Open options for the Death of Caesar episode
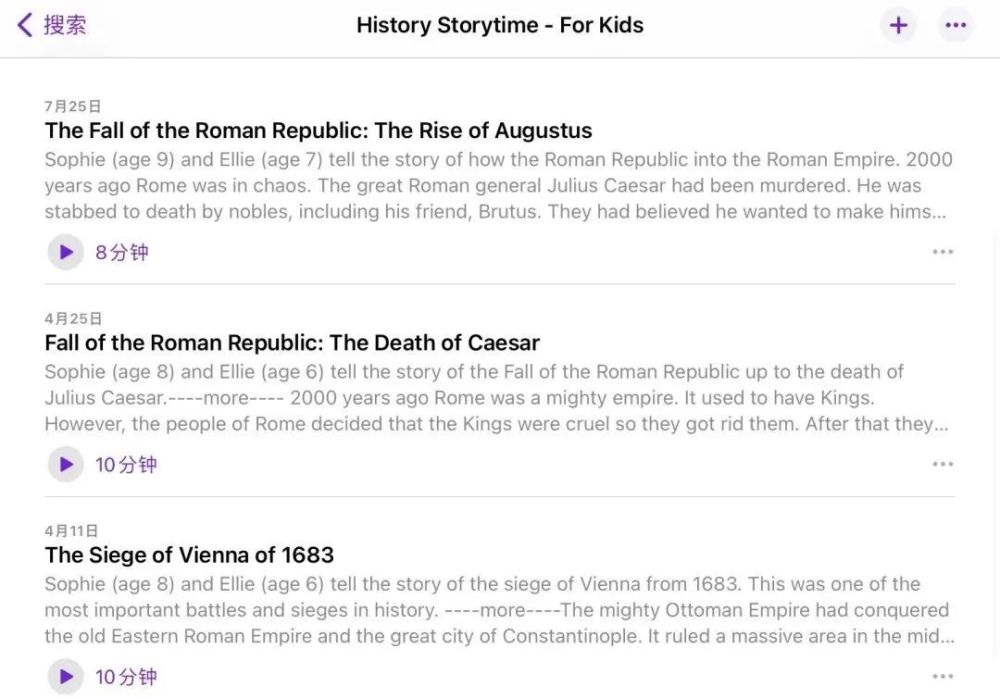 click(x=942, y=464)
